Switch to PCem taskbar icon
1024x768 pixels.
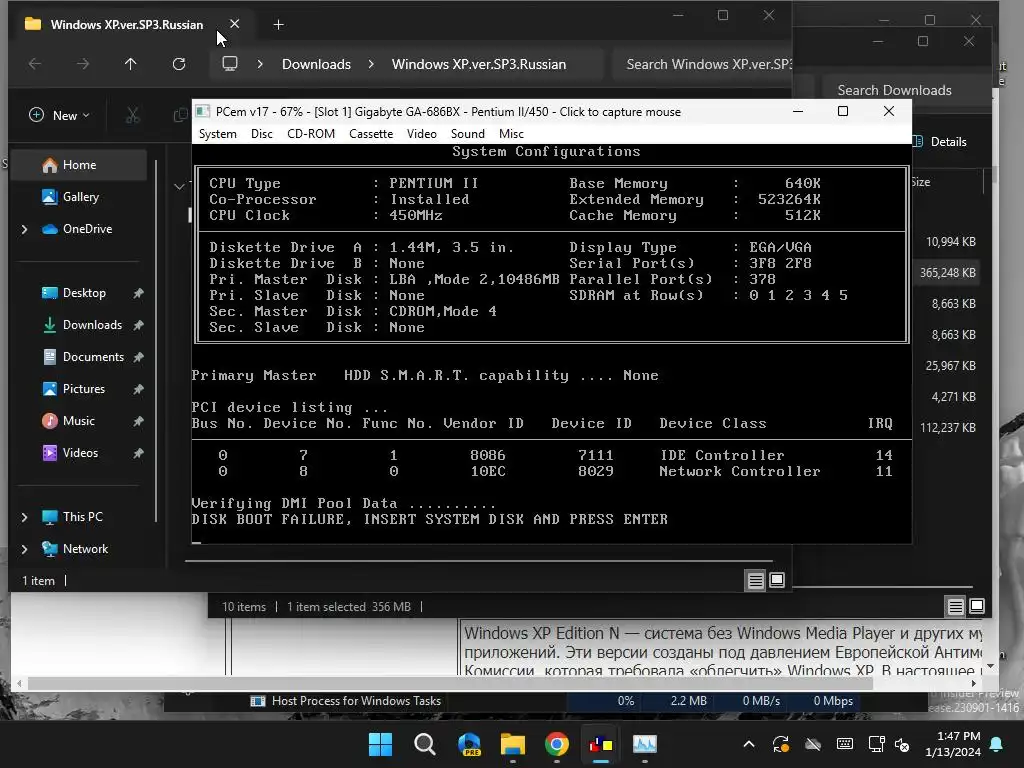[x=601, y=744]
